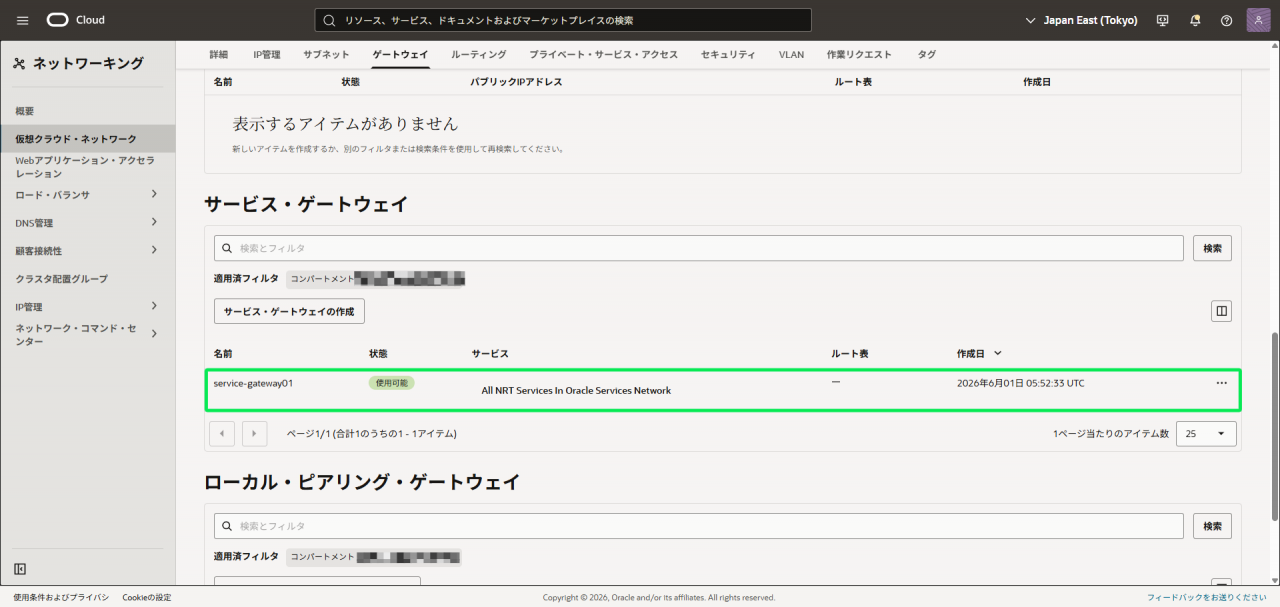Go to previous page of service gateways
1280x607 pixels.
coord(222,433)
